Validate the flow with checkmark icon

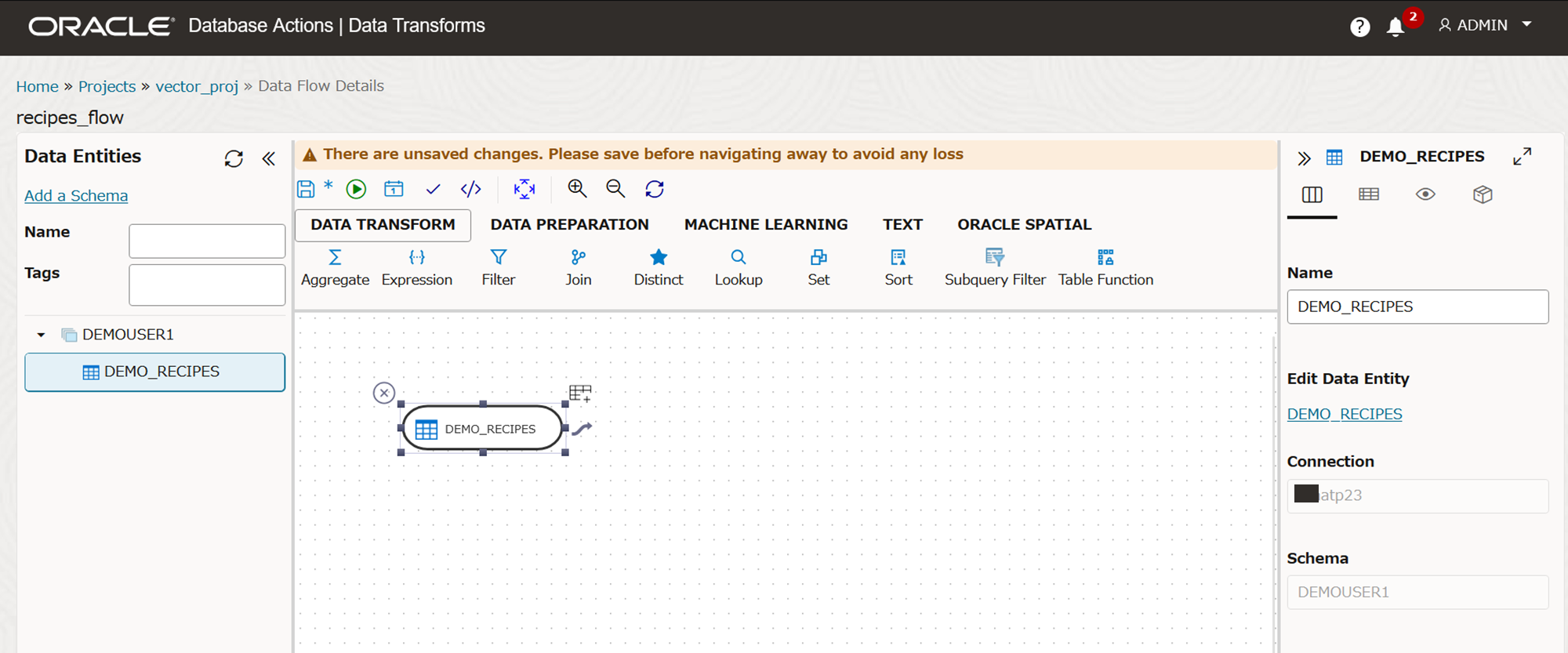pos(433,189)
